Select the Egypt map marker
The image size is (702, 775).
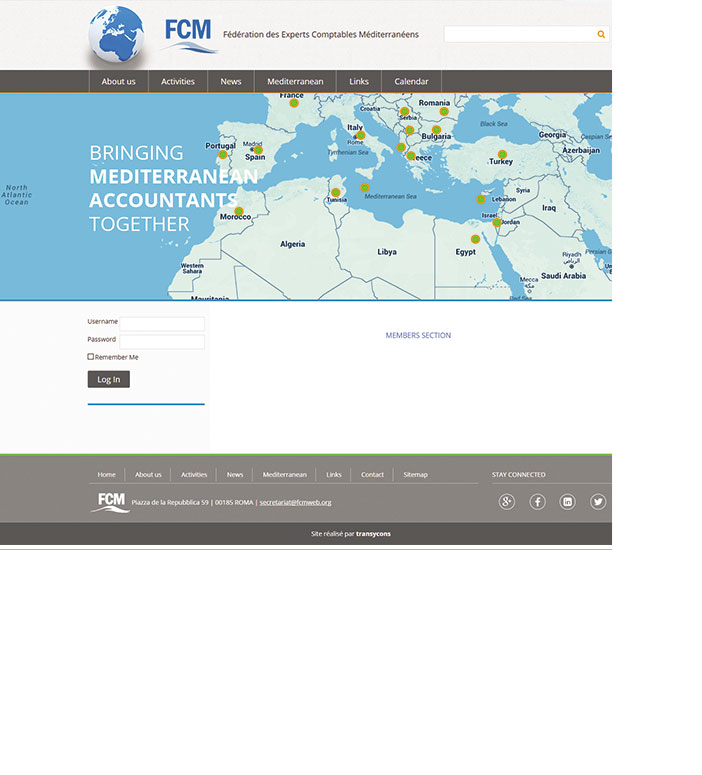475,239
